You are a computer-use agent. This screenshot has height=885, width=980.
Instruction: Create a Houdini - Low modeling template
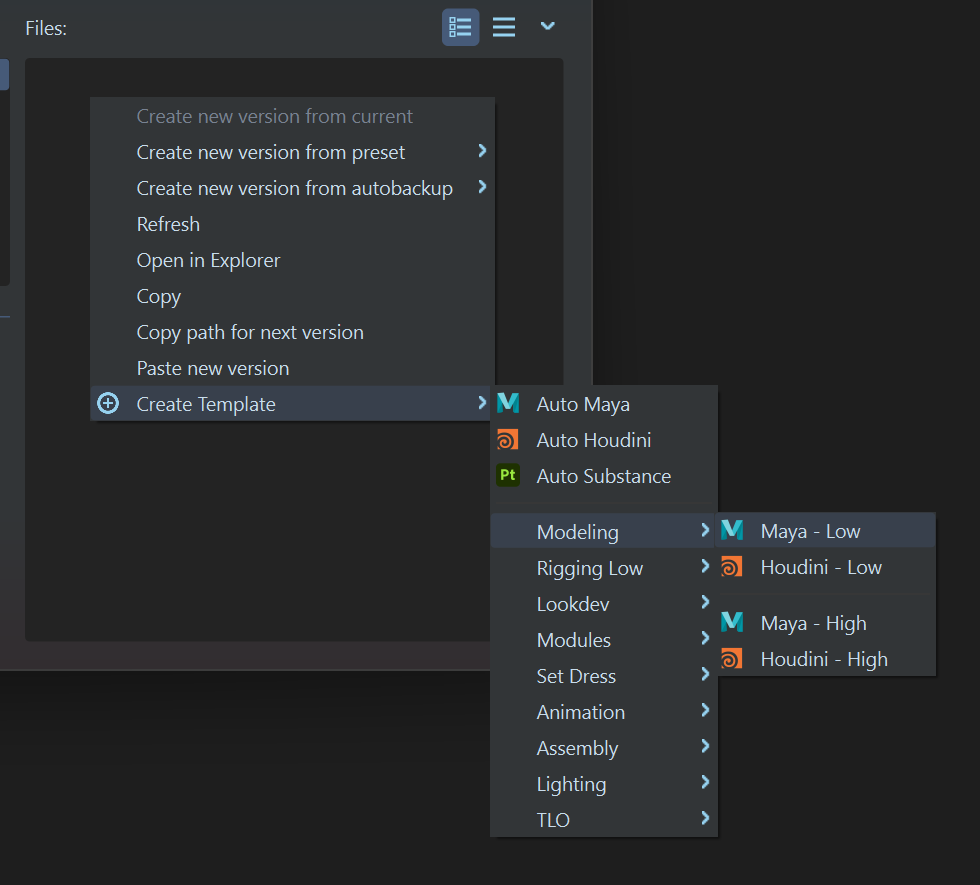click(x=825, y=567)
